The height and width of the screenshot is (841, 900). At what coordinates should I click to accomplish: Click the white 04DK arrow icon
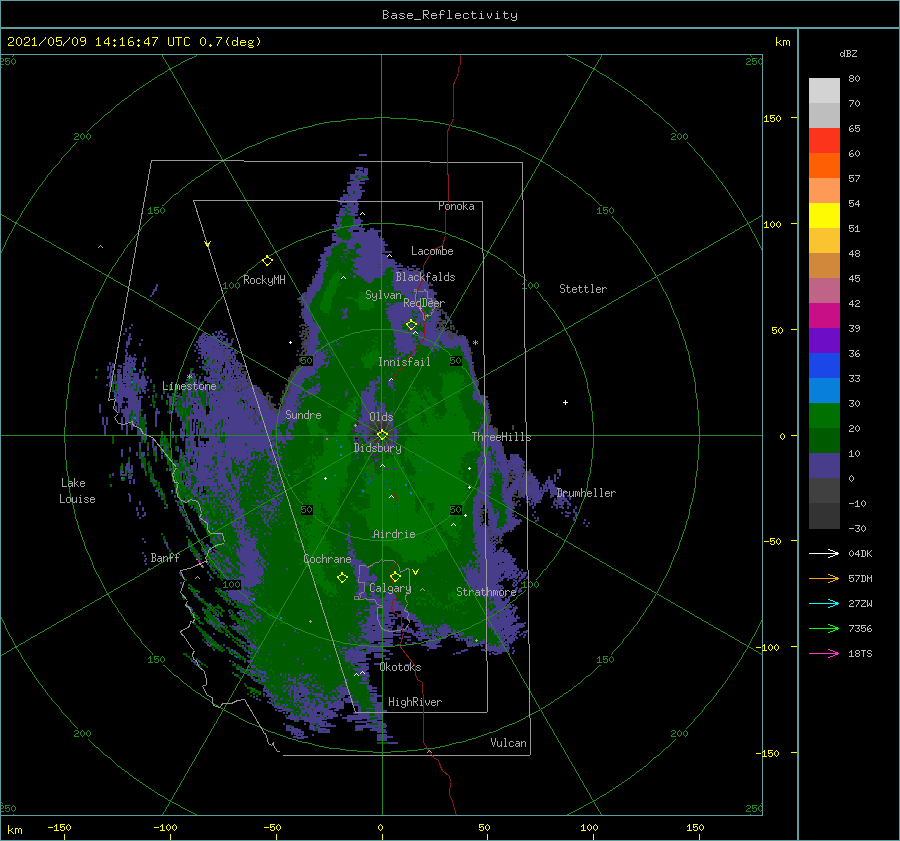coord(824,553)
